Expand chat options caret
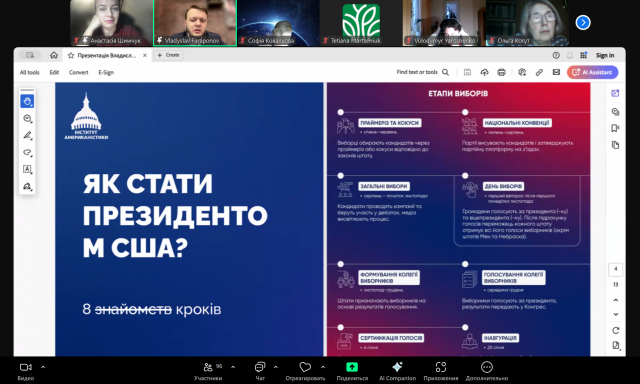Viewport: 640px width, 384px height. [x=276, y=367]
